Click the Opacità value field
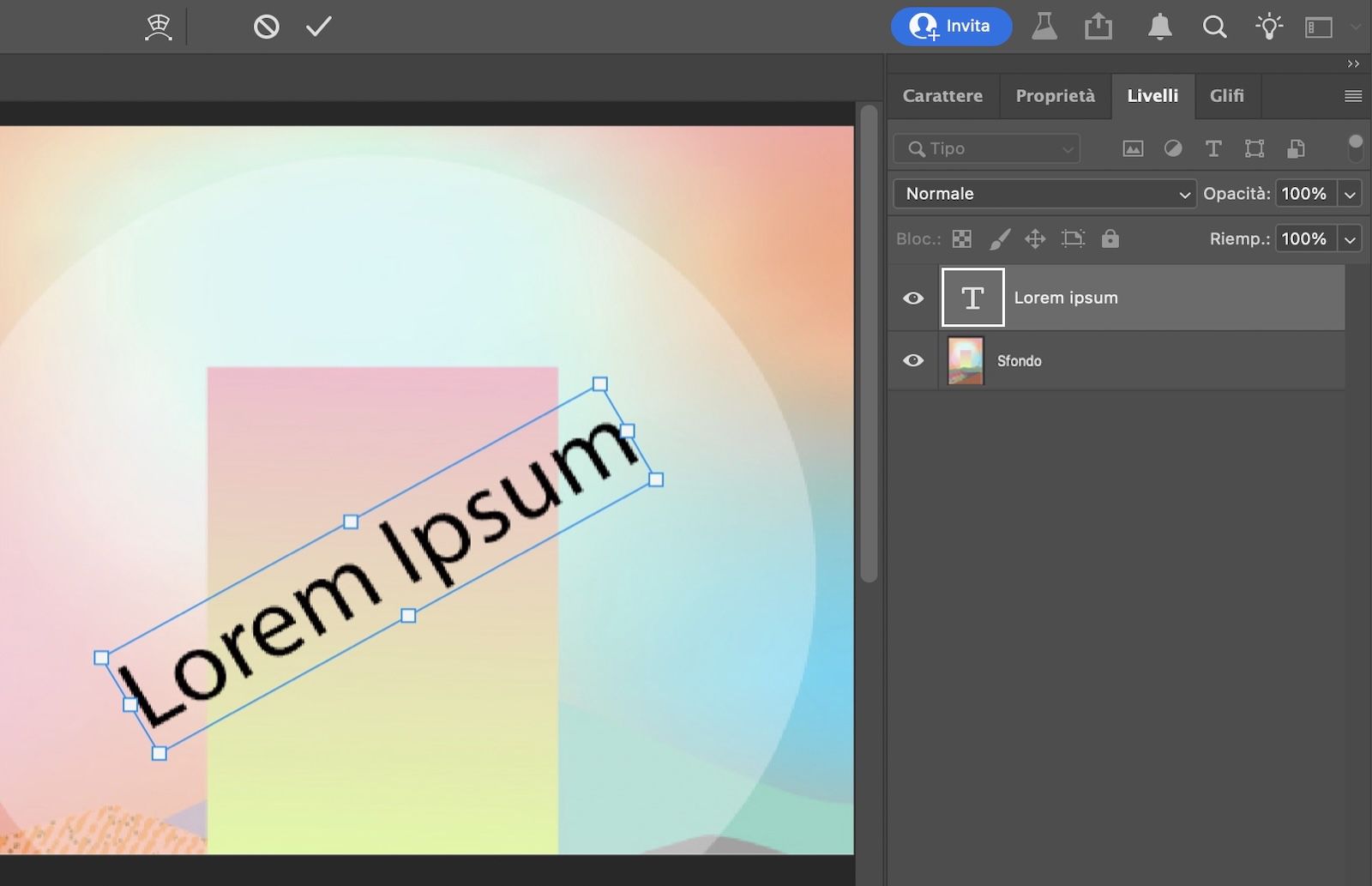 (x=1305, y=194)
